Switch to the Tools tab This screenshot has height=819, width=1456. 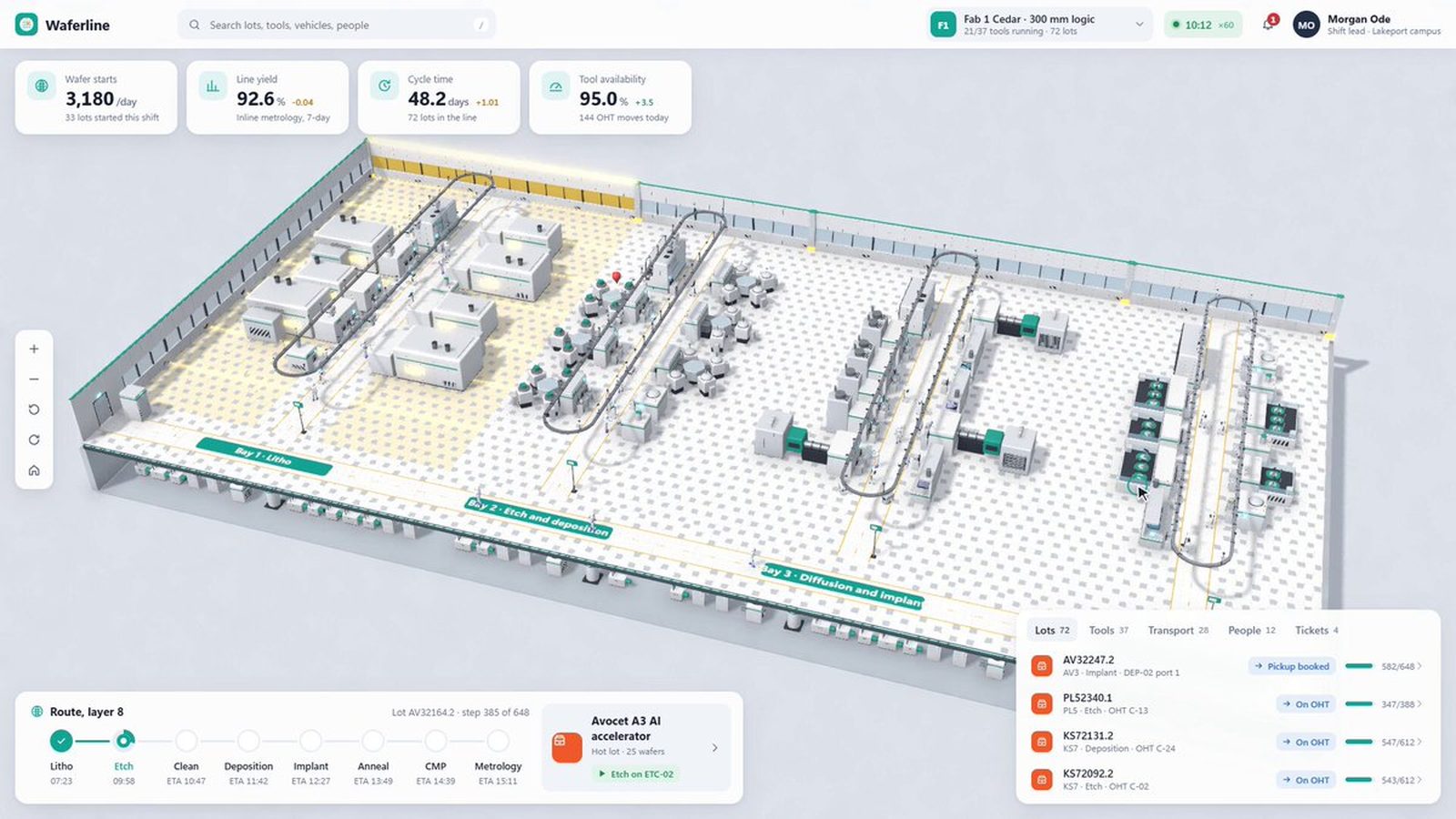[x=1108, y=630]
